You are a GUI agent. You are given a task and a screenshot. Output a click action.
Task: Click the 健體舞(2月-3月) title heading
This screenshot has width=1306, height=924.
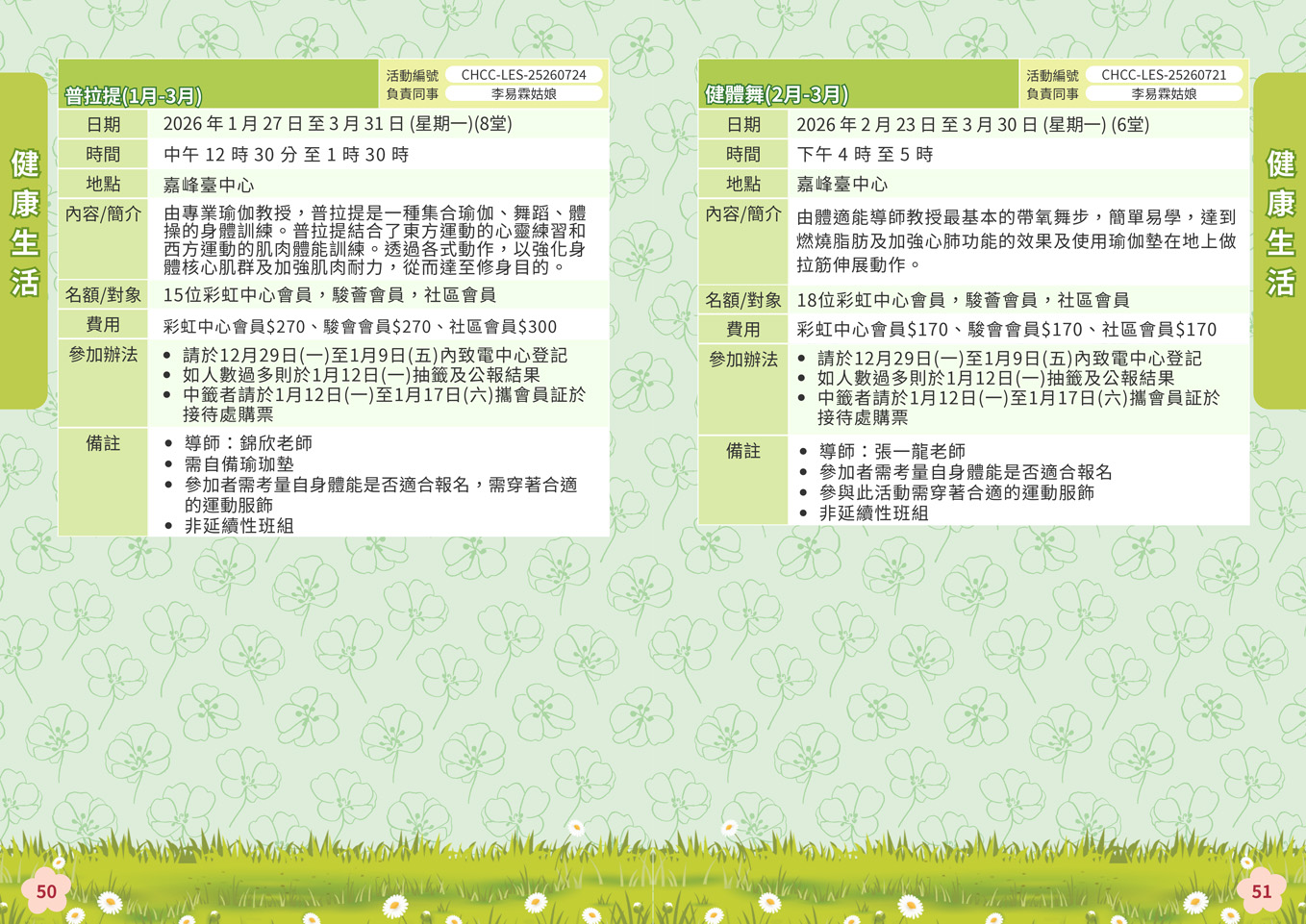pos(776,94)
